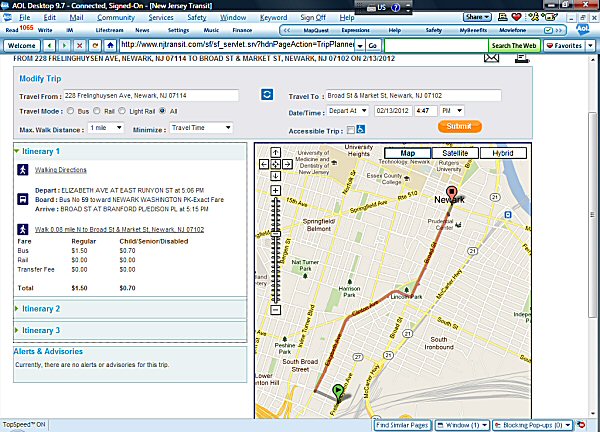This screenshot has height=432, width=600.
Task: Open the Community menu
Action: [x=116, y=18]
